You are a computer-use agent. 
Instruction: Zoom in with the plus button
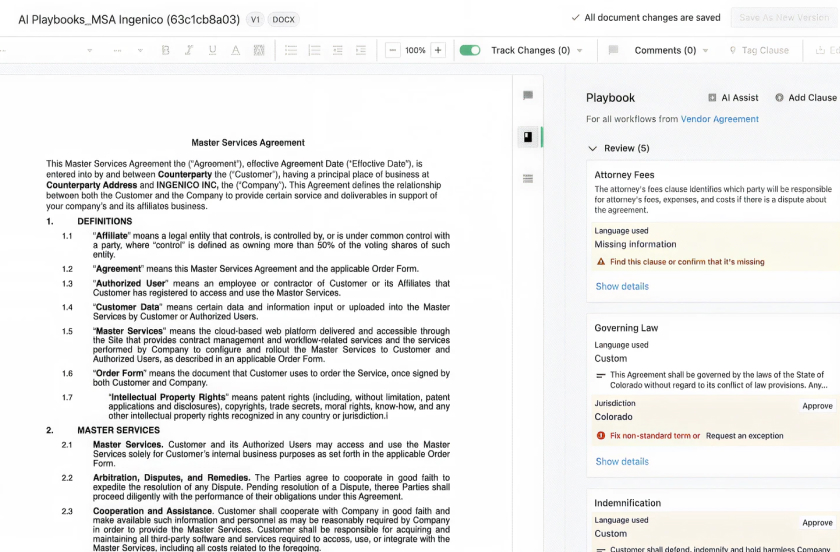[x=437, y=50]
